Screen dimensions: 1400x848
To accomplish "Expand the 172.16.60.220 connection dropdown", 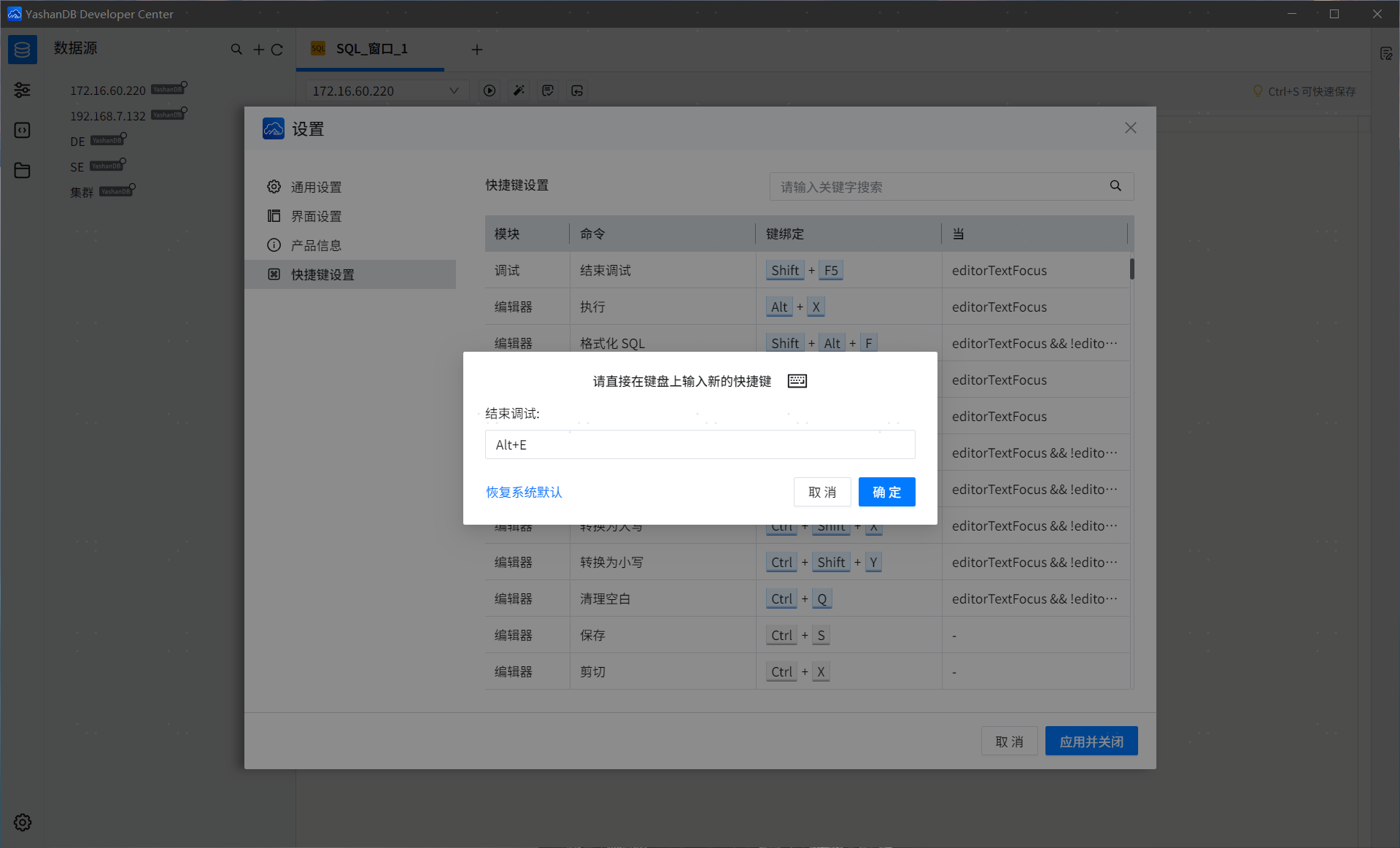I will 453,90.
